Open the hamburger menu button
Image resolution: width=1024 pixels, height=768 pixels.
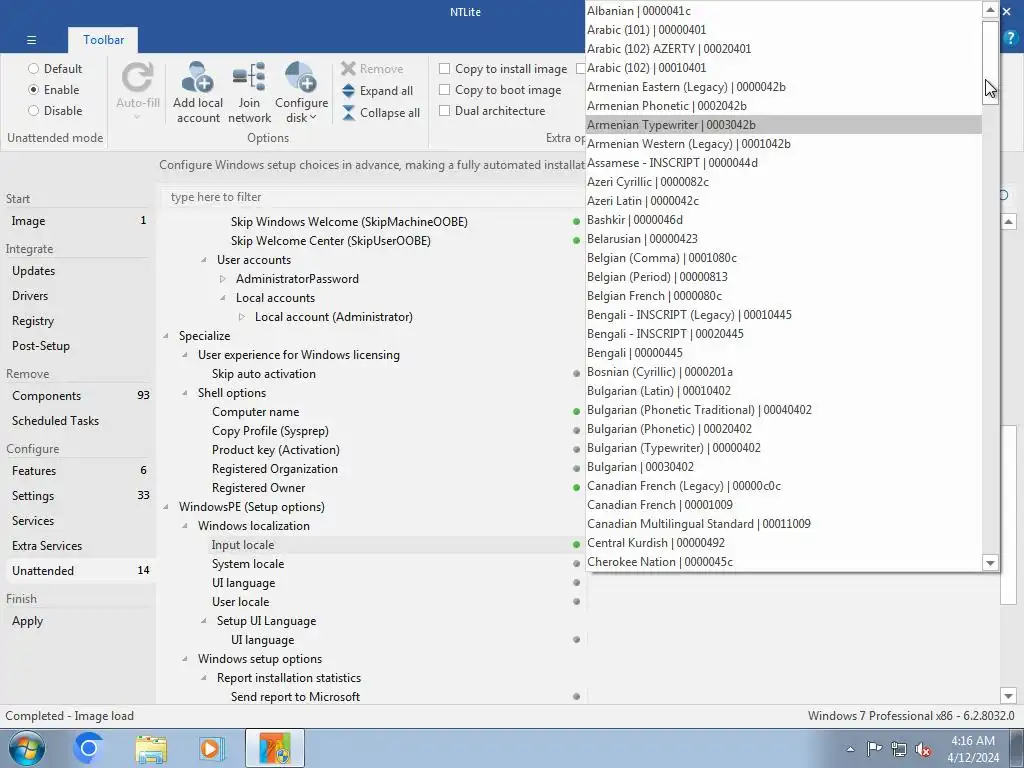point(31,40)
